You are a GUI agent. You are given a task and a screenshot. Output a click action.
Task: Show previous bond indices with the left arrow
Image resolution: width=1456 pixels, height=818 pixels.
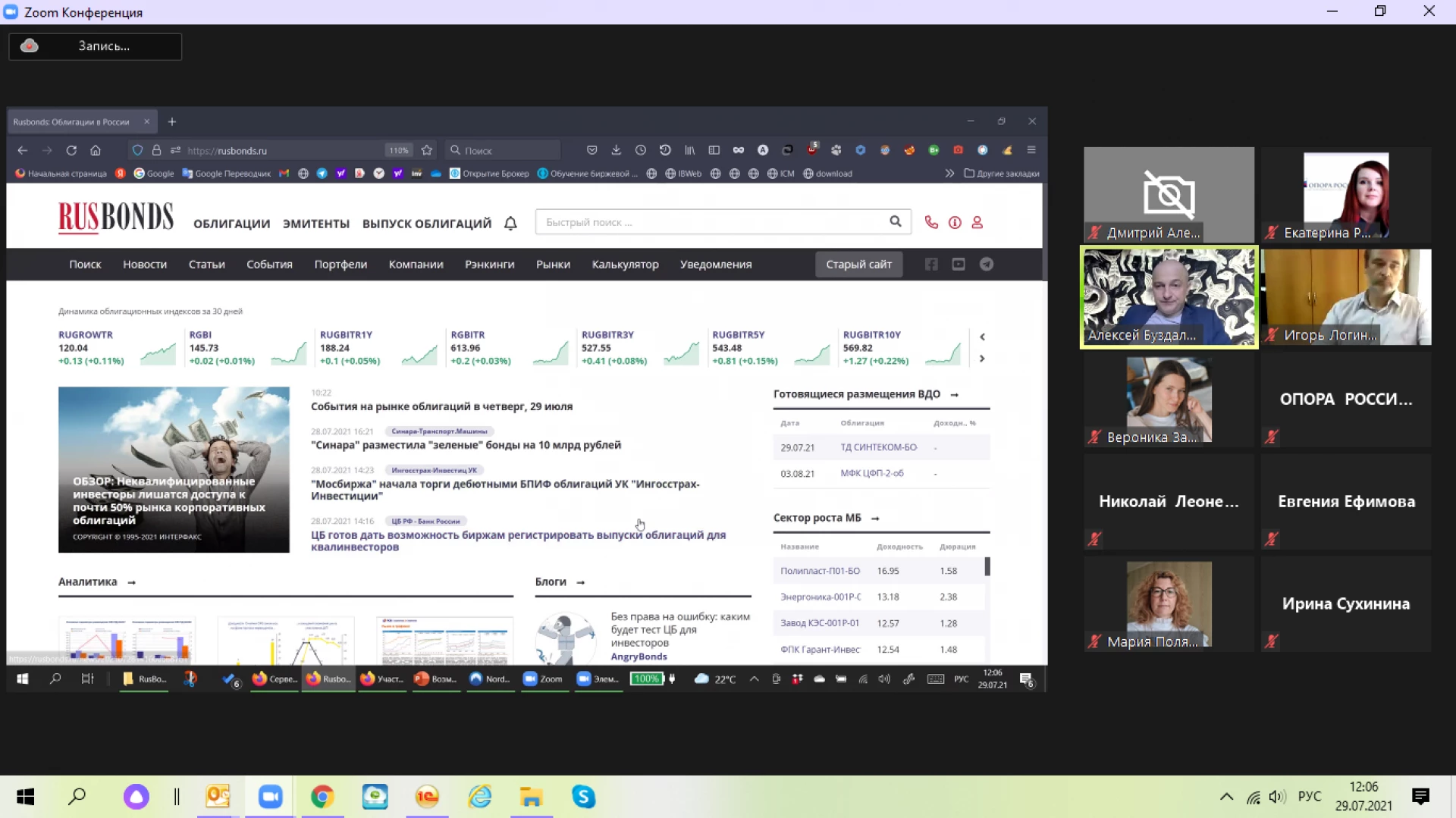click(982, 337)
